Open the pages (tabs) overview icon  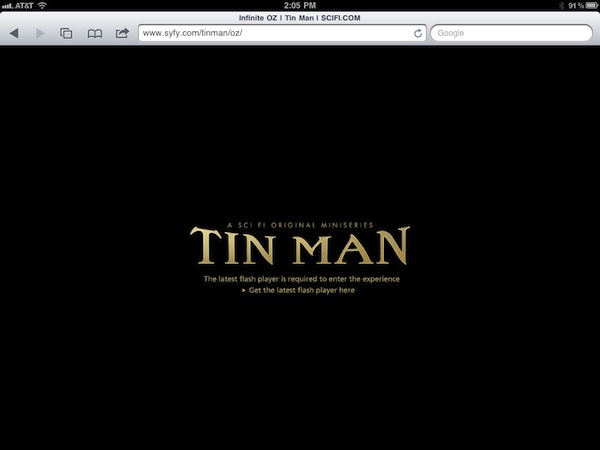(66, 33)
